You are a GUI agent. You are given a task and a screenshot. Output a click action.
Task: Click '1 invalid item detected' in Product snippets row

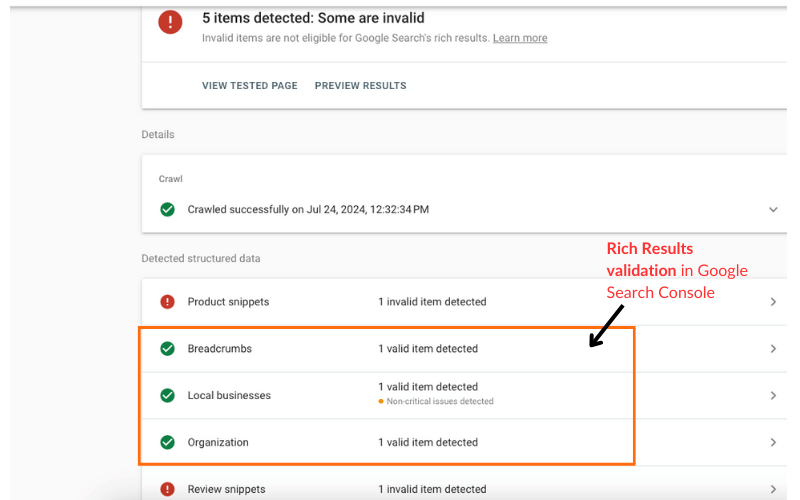(432, 302)
